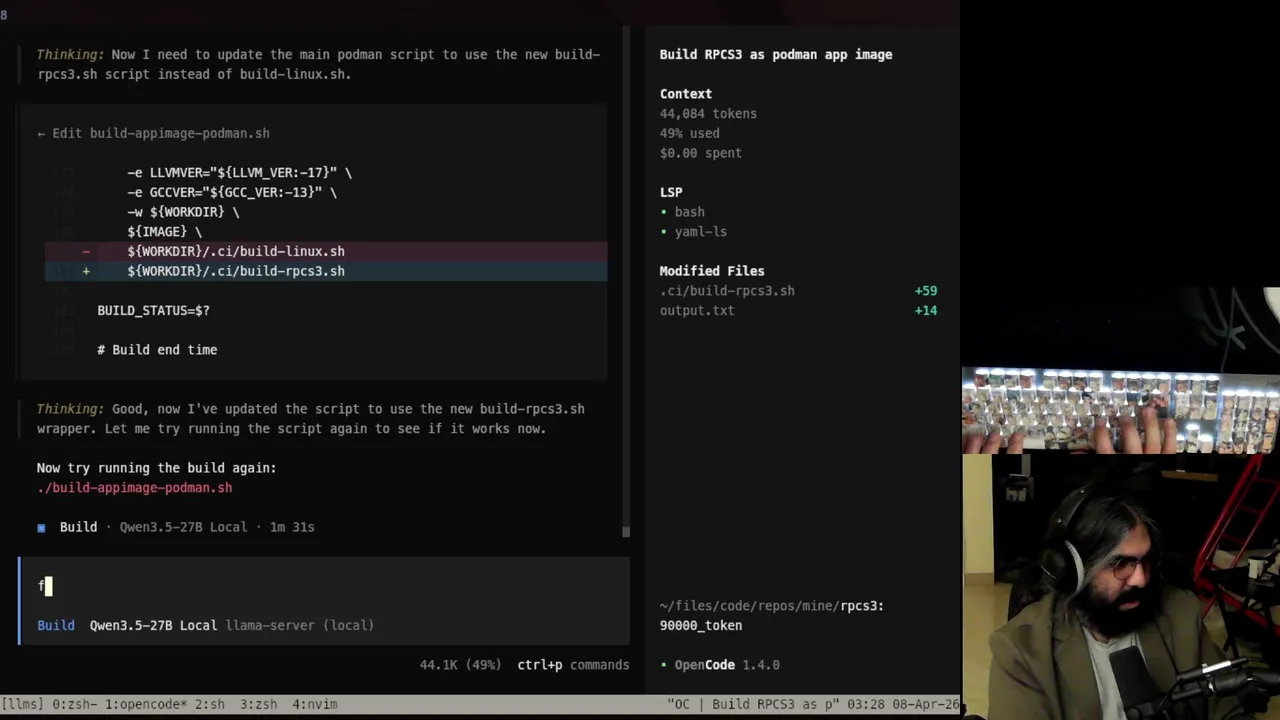
Task: Click the conversation scrollbar thumb
Action: [626, 531]
